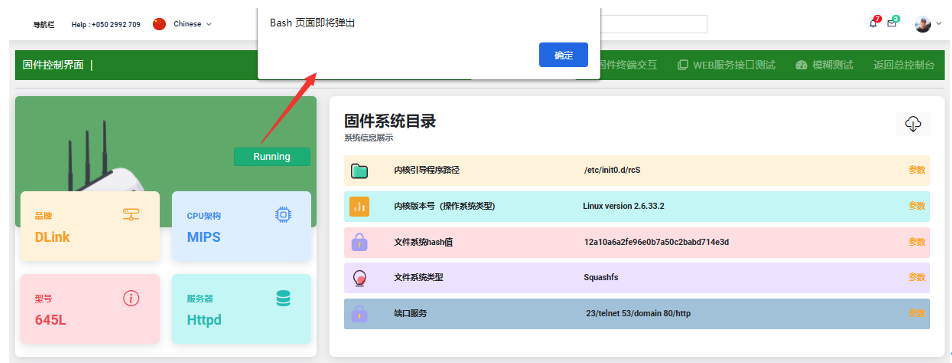Open the 模糊测试 menu item
This screenshot has width=952, height=363.
(x=824, y=65)
